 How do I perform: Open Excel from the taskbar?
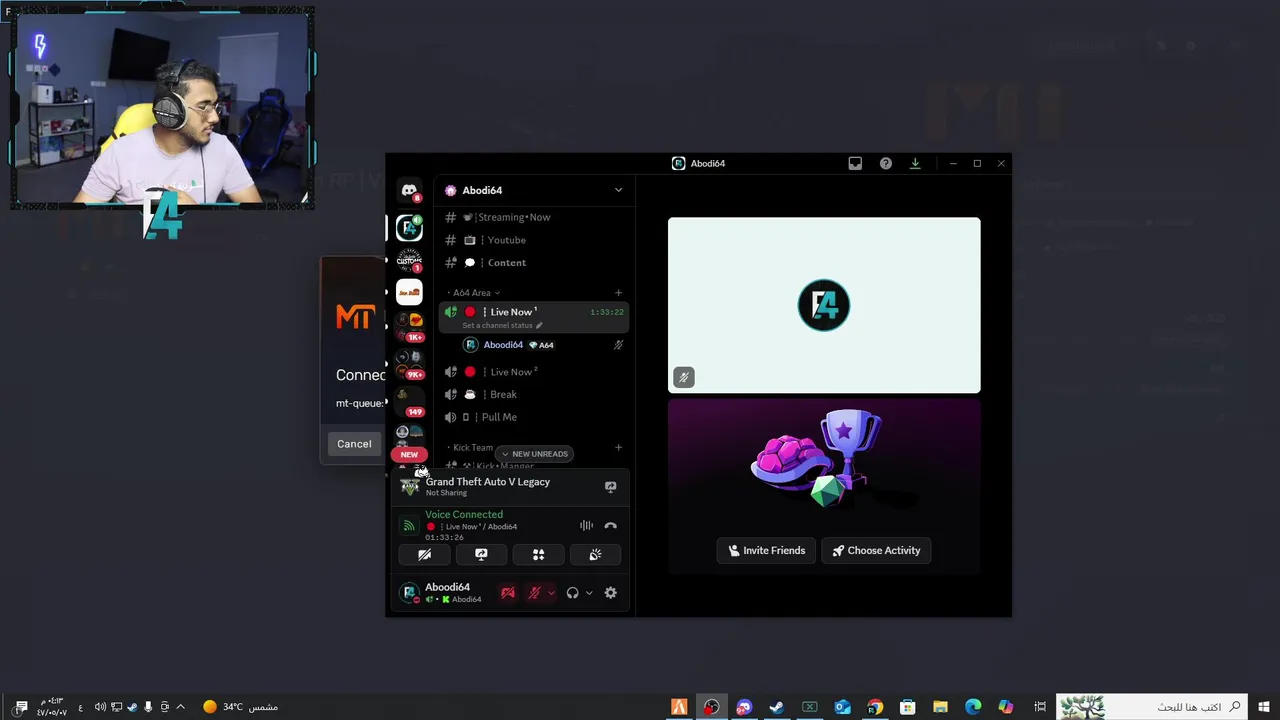click(x=809, y=707)
